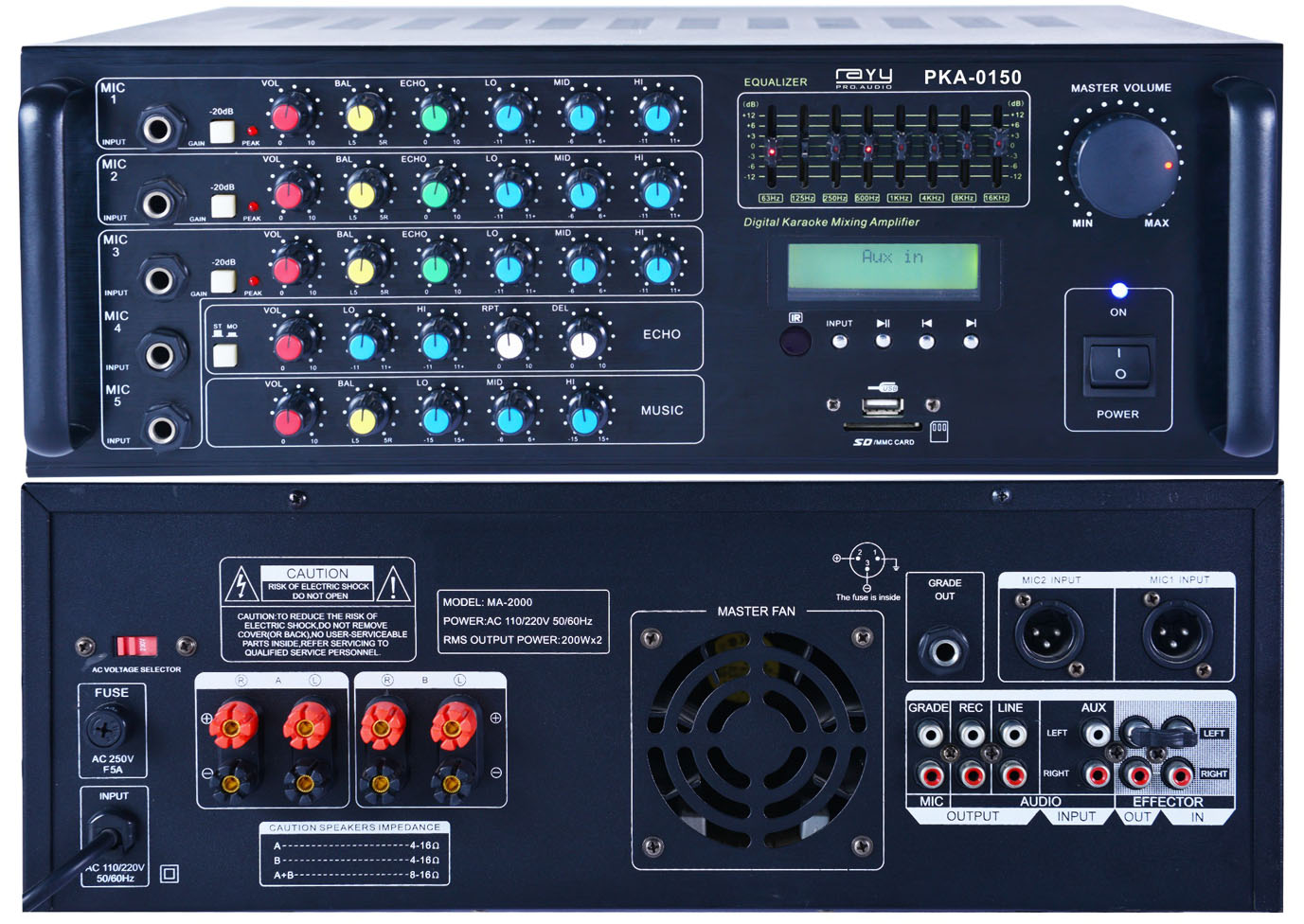Click the MIC1 INPUT XLR connector

pos(1176,634)
